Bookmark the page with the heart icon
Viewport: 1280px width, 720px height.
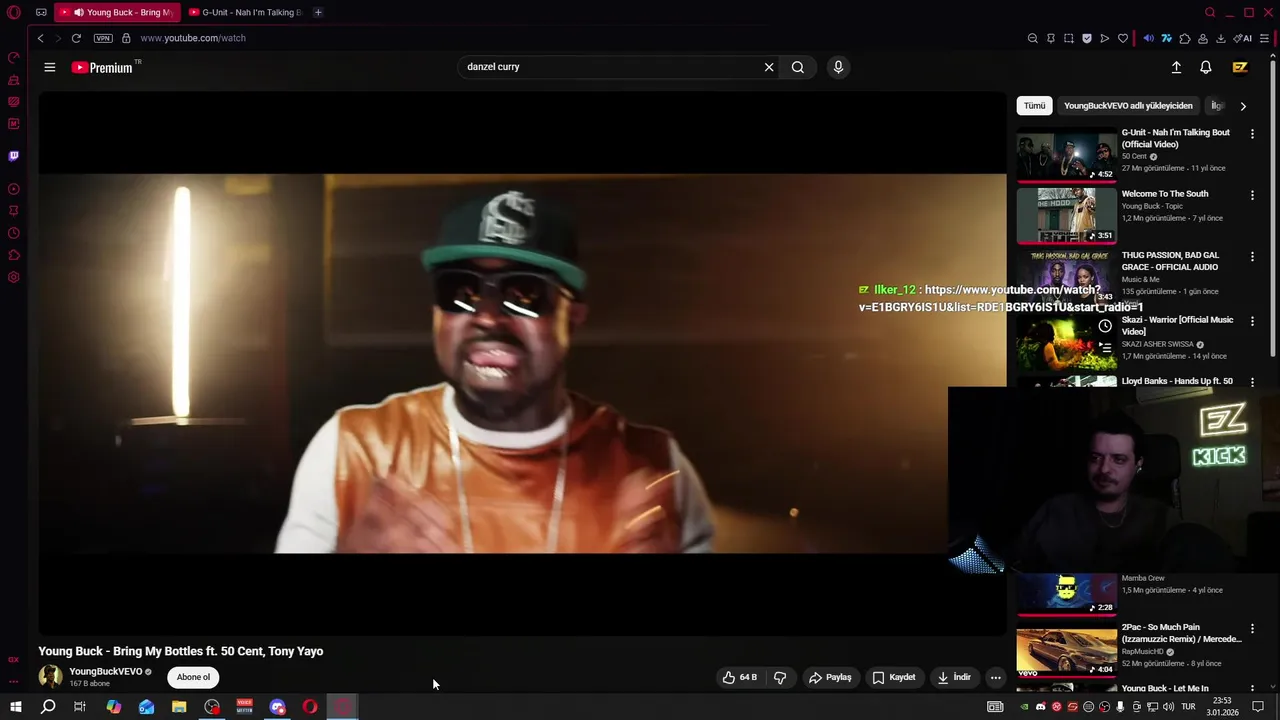[1122, 38]
